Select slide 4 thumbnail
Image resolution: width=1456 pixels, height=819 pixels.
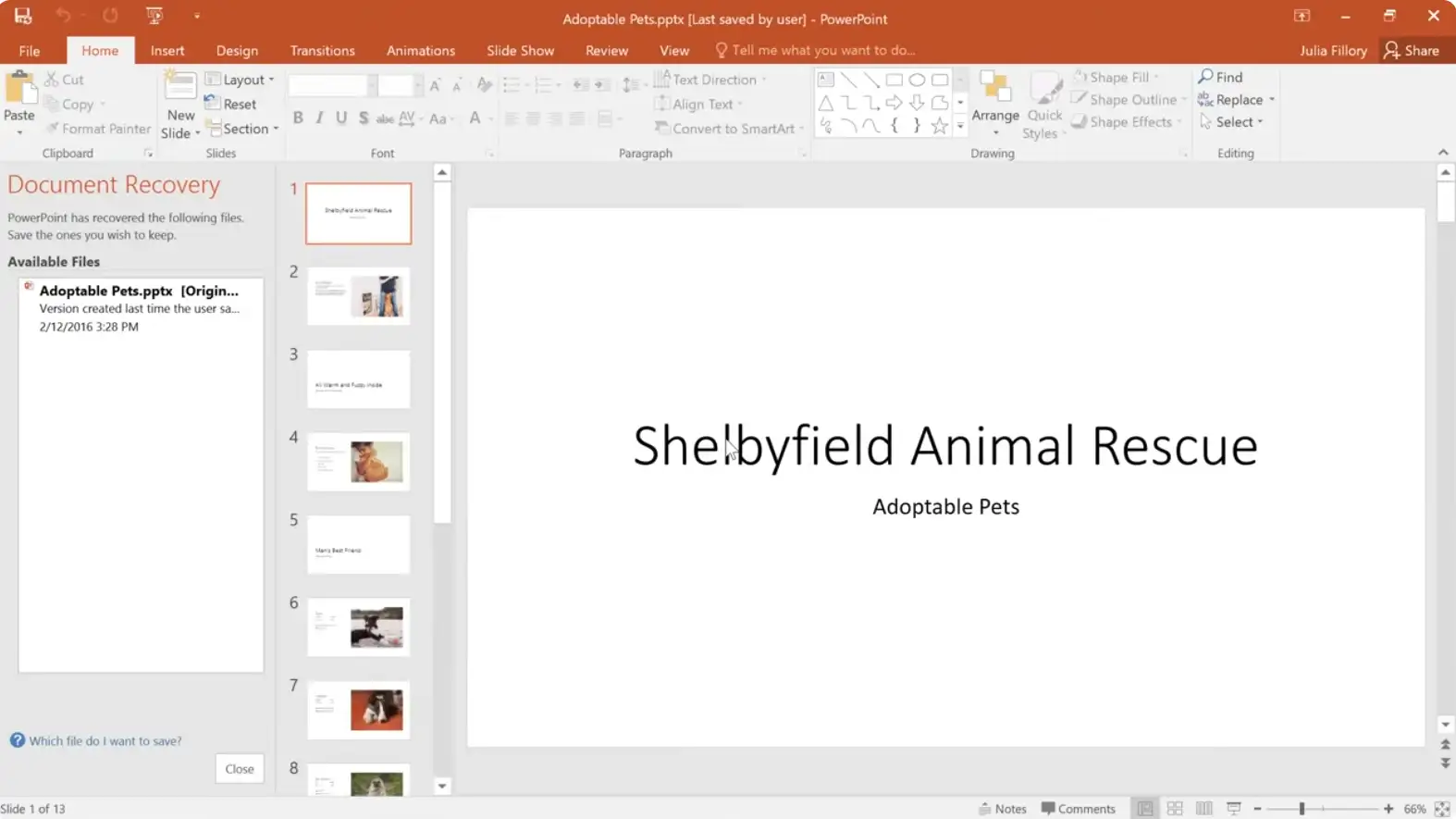click(x=358, y=461)
